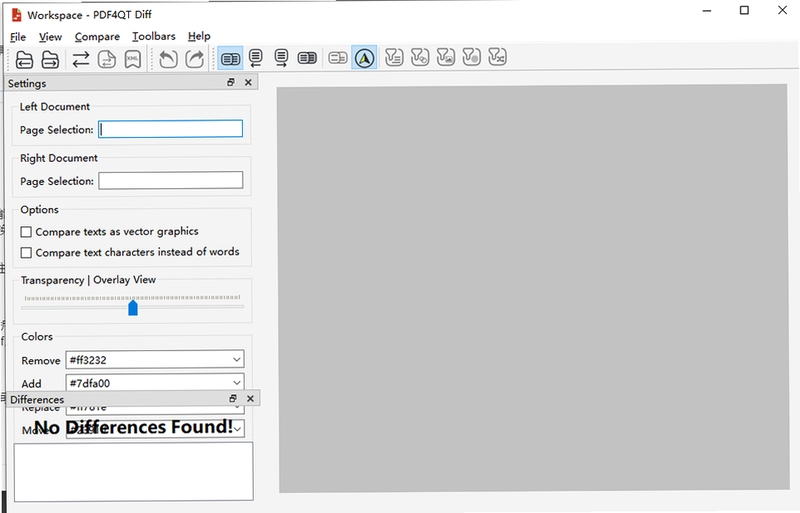Viewport: 800px width, 513px height.
Task: Open the Help menu
Action: [199, 37]
